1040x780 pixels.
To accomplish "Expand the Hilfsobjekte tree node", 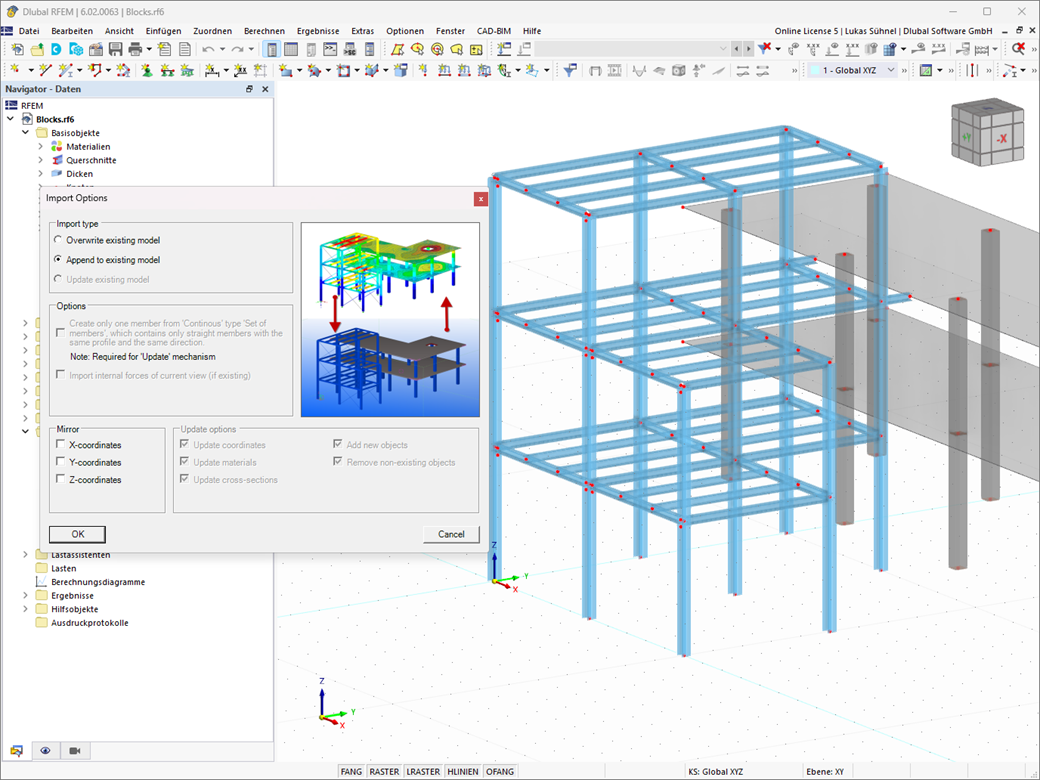I will 25,609.
